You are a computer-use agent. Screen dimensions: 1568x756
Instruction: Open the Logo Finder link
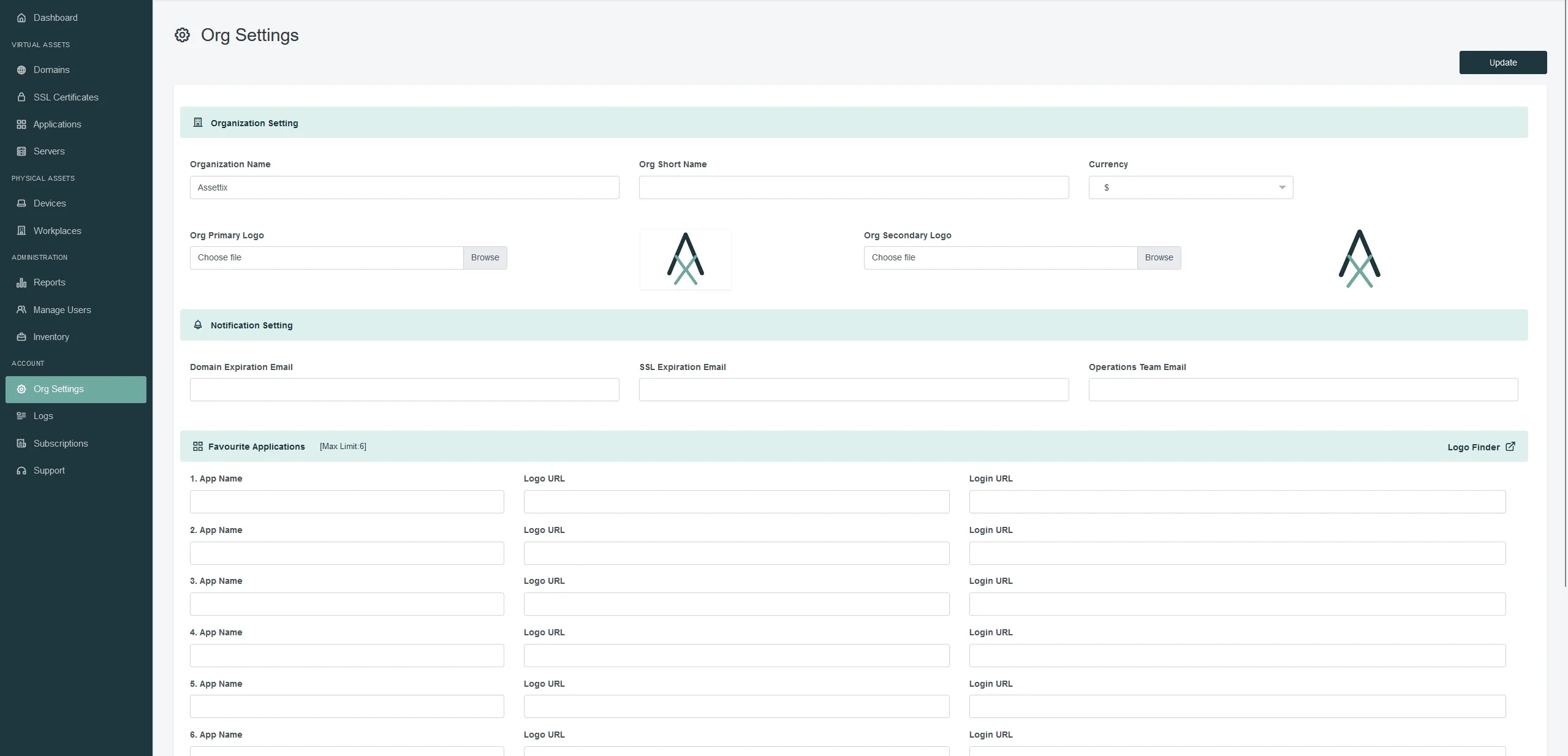1481,447
